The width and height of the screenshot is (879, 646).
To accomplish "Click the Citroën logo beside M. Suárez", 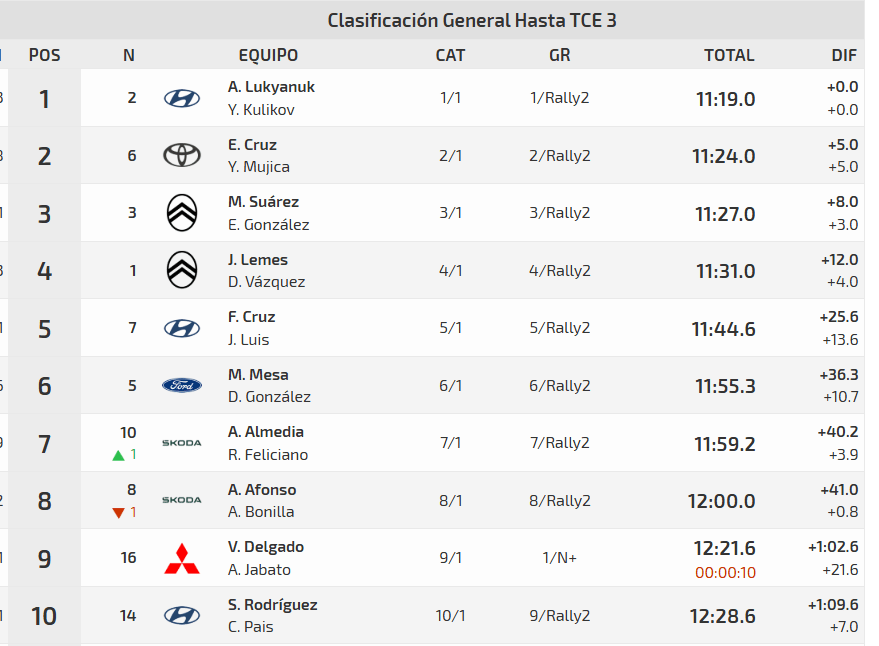I will tap(182, 213).
